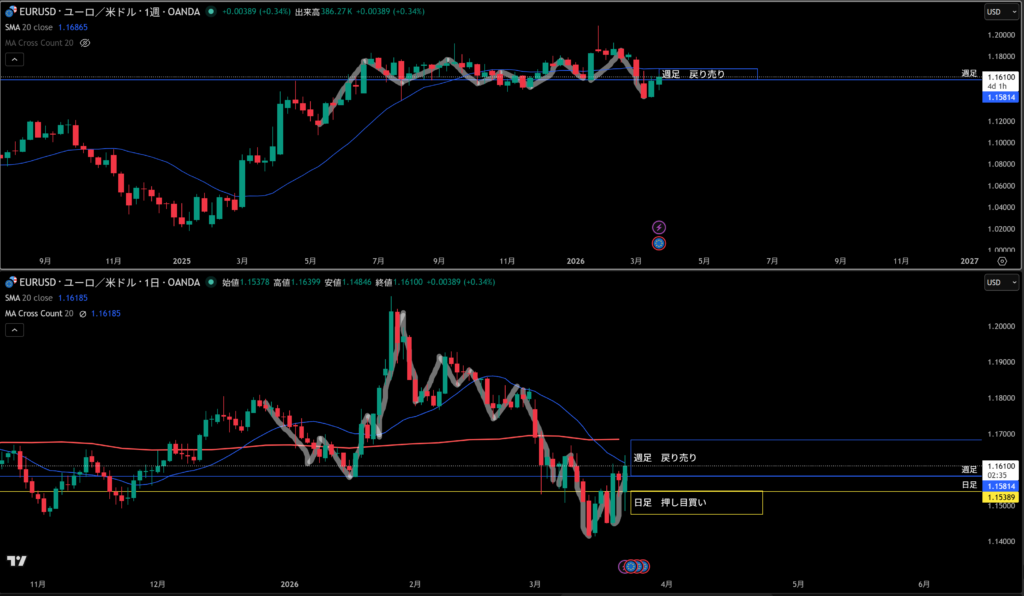Collapse indicator legend on the daily chart
Image resolution: width=1024 pixels, height=596 pixels.
12,331
